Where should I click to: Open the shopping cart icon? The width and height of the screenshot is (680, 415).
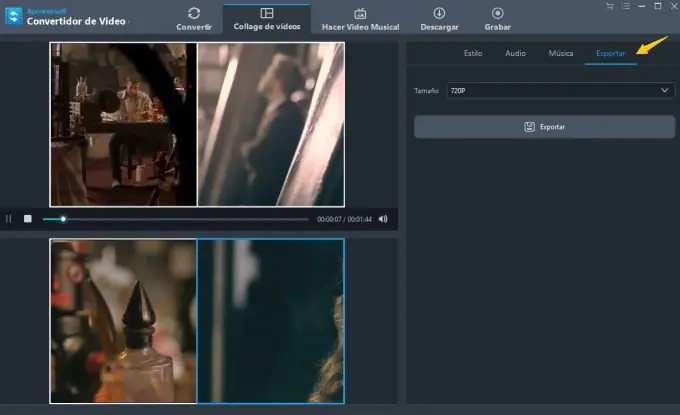(x=610, y=6)
